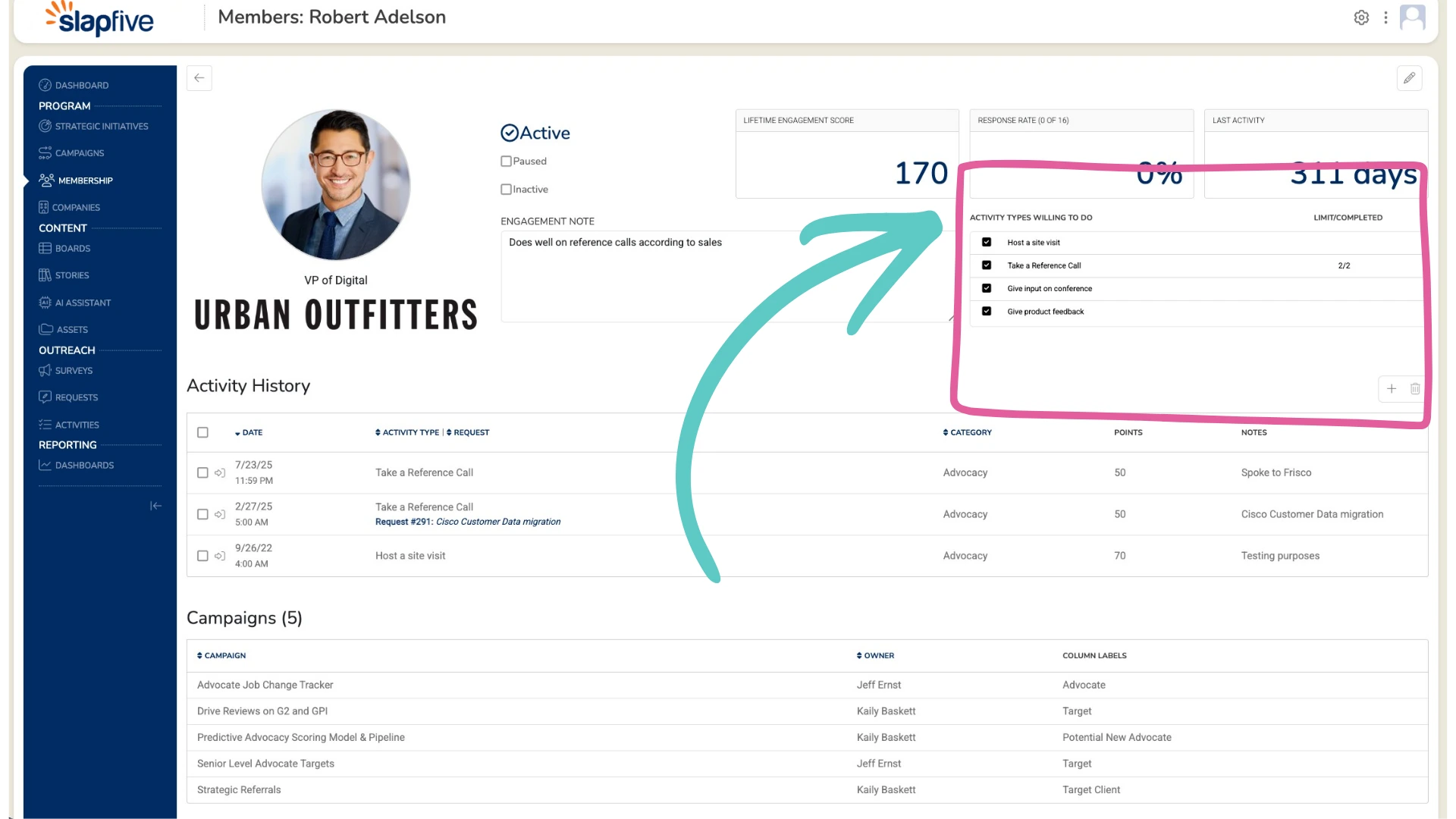
Task: Click Robert Adelson's profile photo
Action: pyautogui.click(x=336, y=185)
